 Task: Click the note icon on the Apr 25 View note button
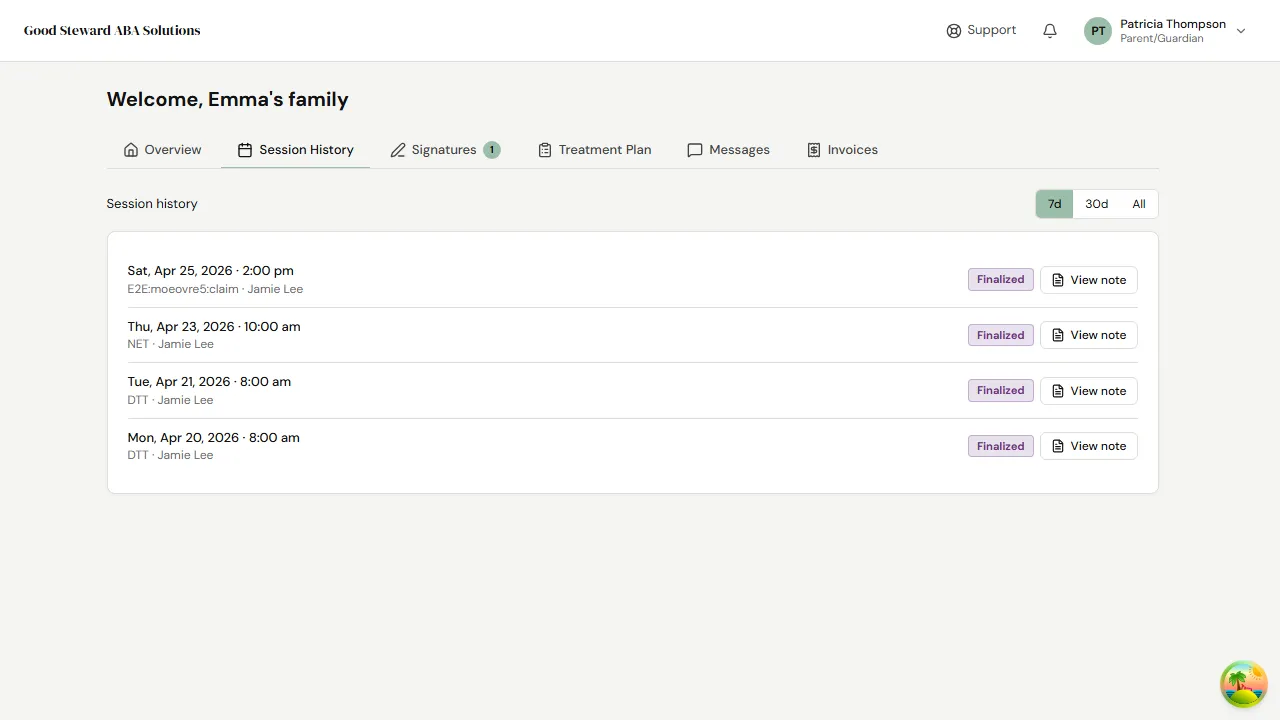[1058, 279]
